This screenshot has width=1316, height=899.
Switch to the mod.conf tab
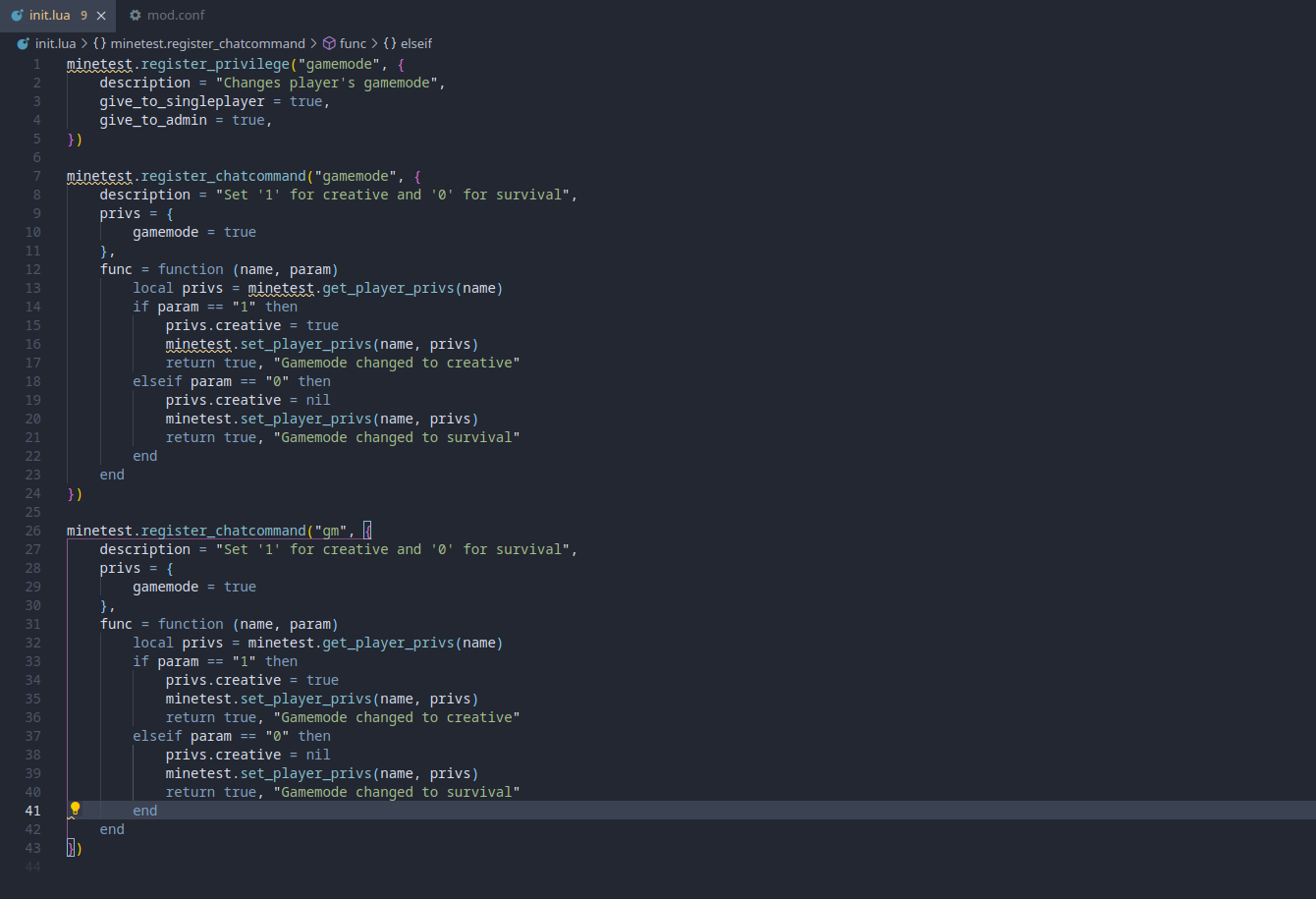(x=175, y=16)
